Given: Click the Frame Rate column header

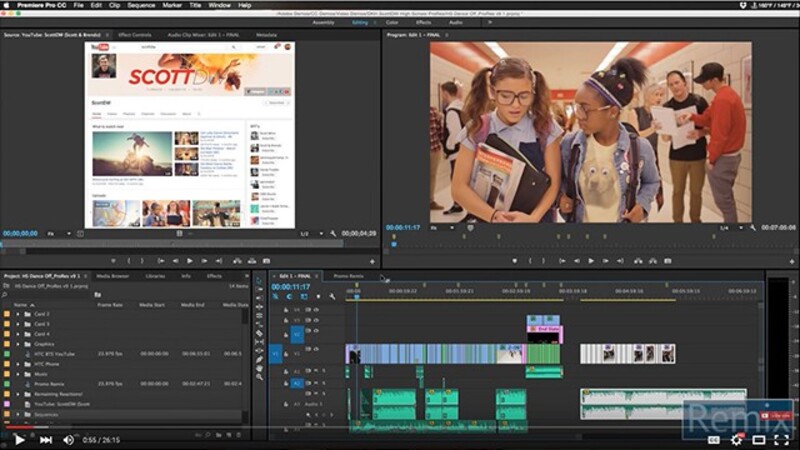Looking at the screenshot, I should pyautogui.click(x=110, y=305).
